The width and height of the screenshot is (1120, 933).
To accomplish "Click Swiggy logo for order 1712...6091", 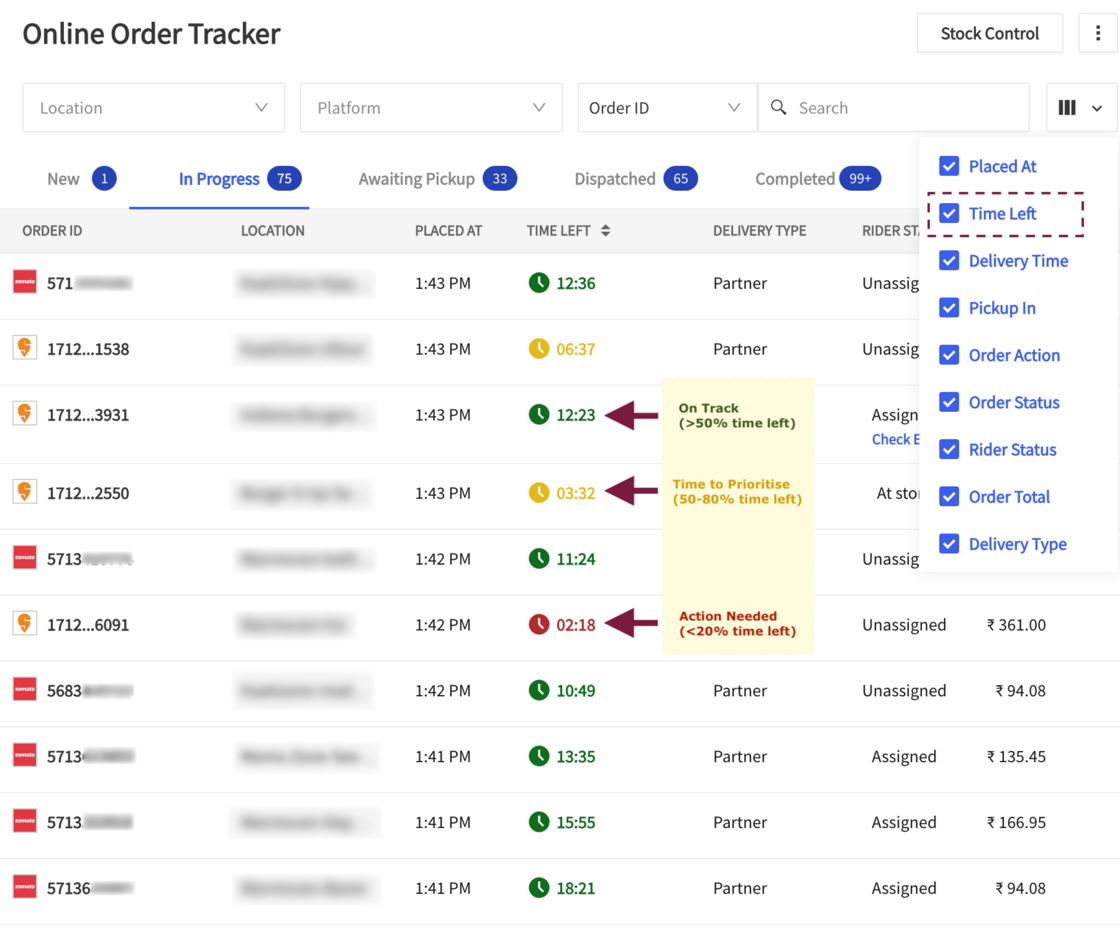I will [25, 624].
